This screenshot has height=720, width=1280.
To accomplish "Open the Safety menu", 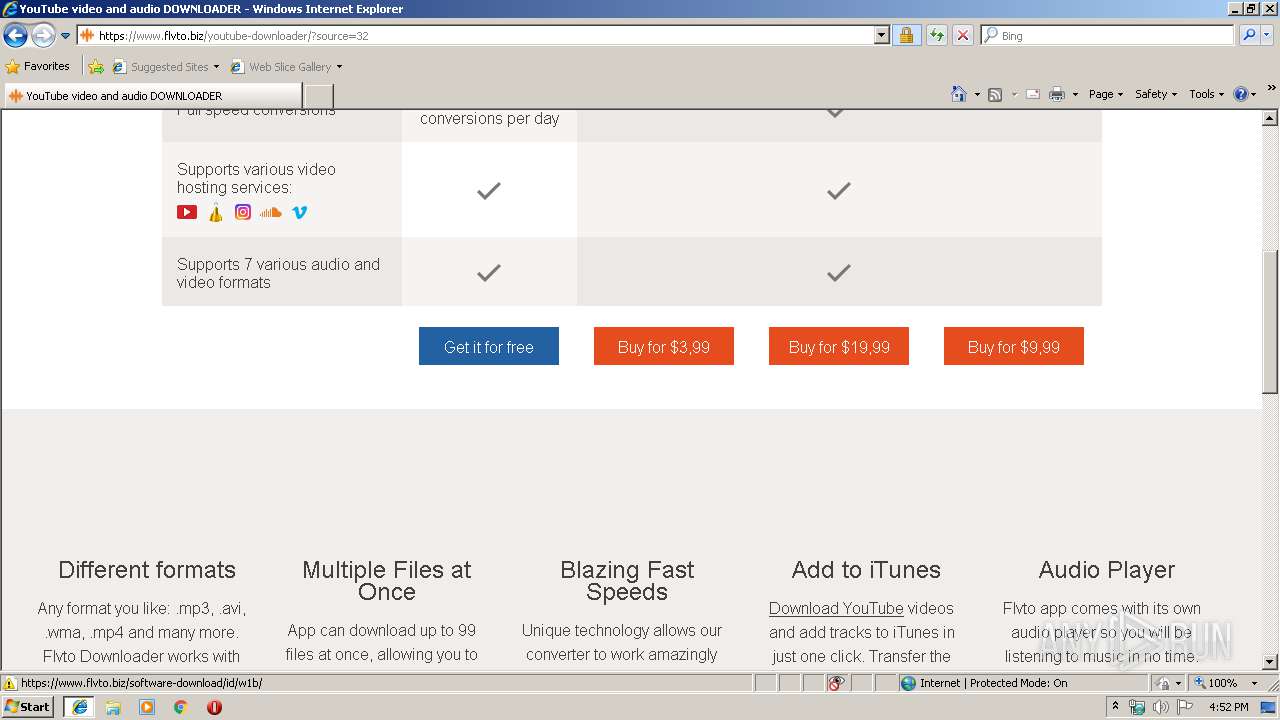I will coord(1155,94).
